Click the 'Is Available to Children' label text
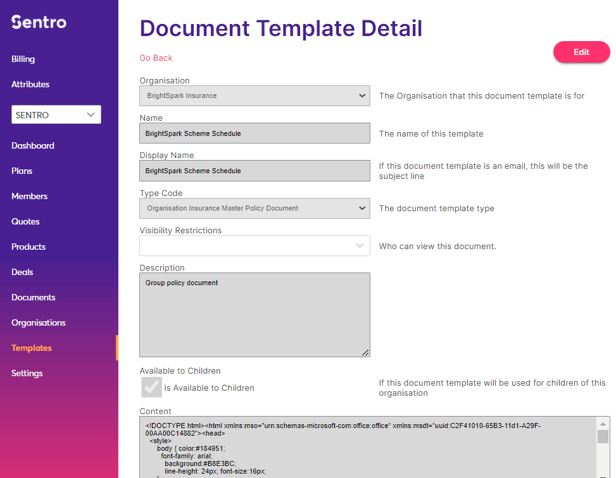The width and height of the screenshot is (616, 478). click(209, 388)
